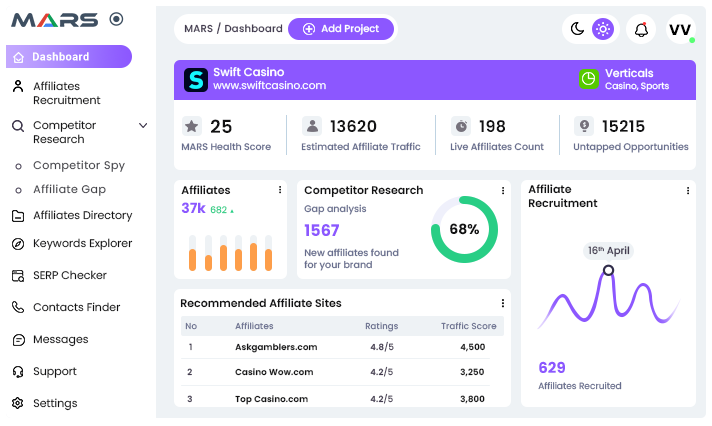Open the VV user profile avatar
The width and height of the screenshot is (712, 426).
coord(680,29)
